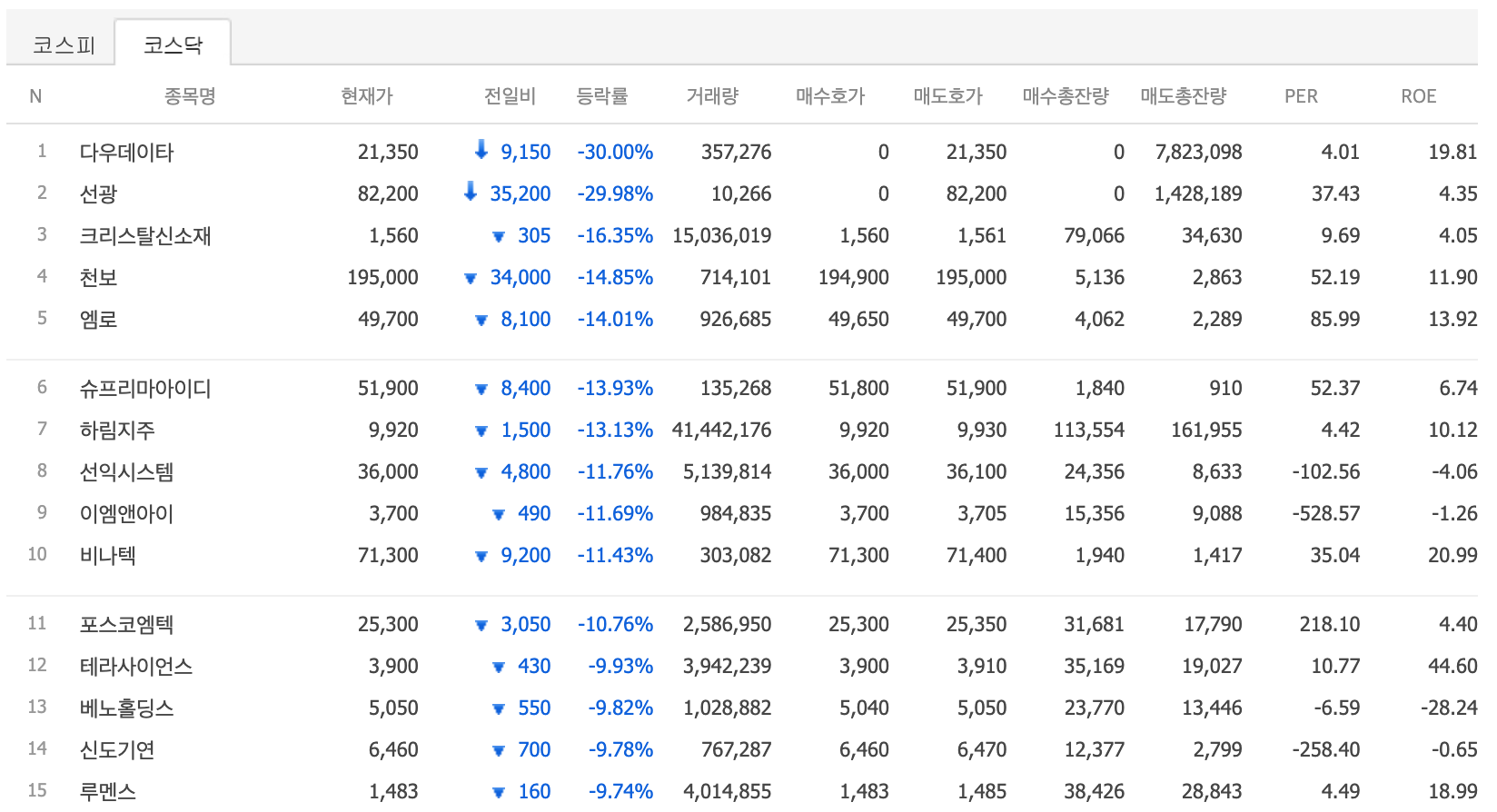Click the limit-down arrow icon for 선광

coord(471,192)
